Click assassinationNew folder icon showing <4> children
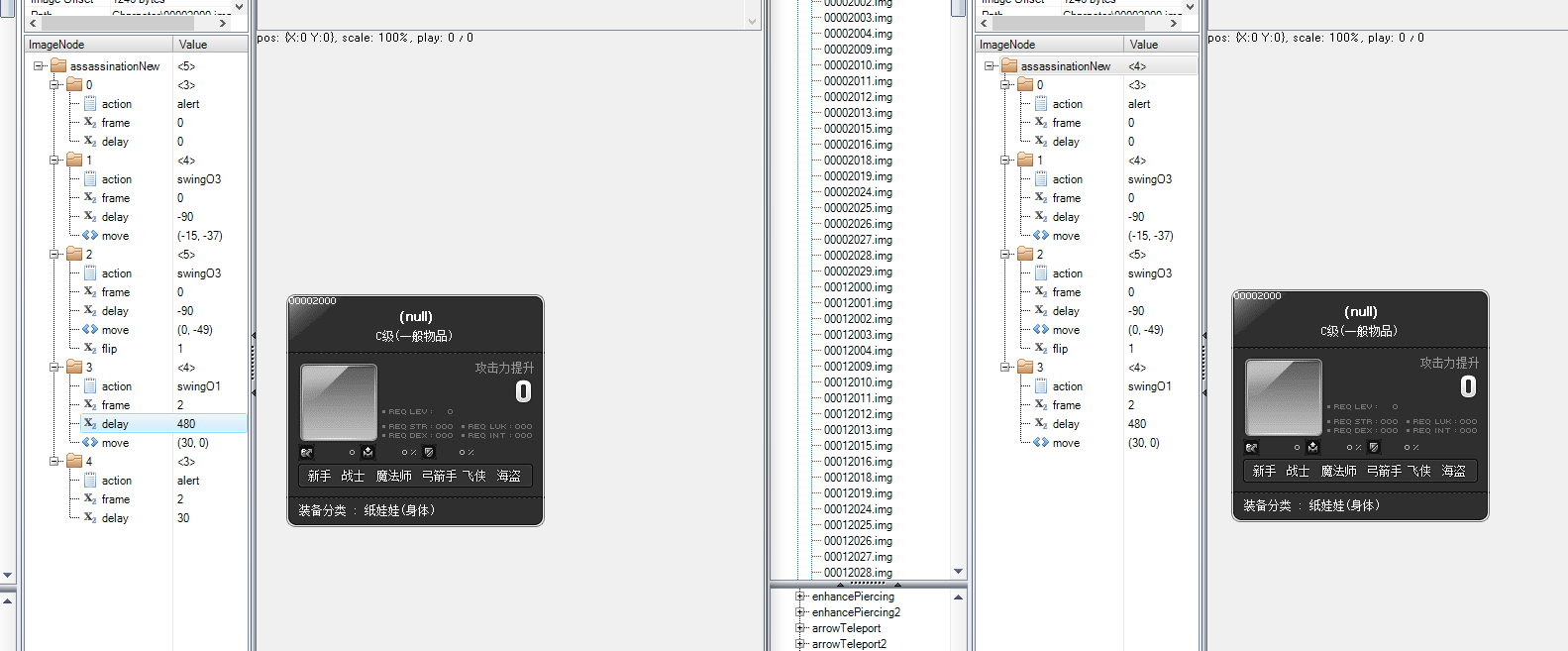 click(1009, 66)
